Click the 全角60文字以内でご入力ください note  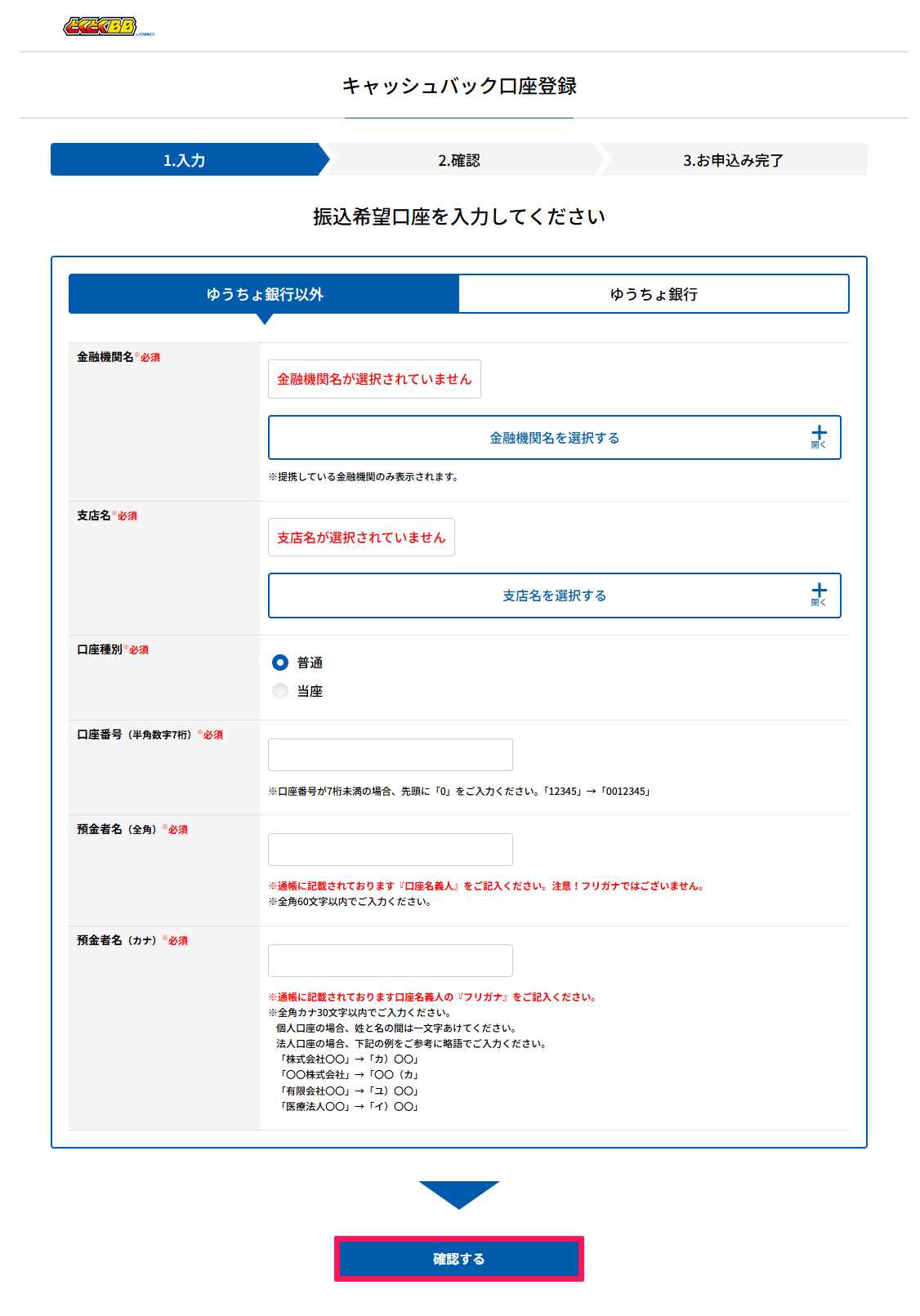click(x=350, y=902)
